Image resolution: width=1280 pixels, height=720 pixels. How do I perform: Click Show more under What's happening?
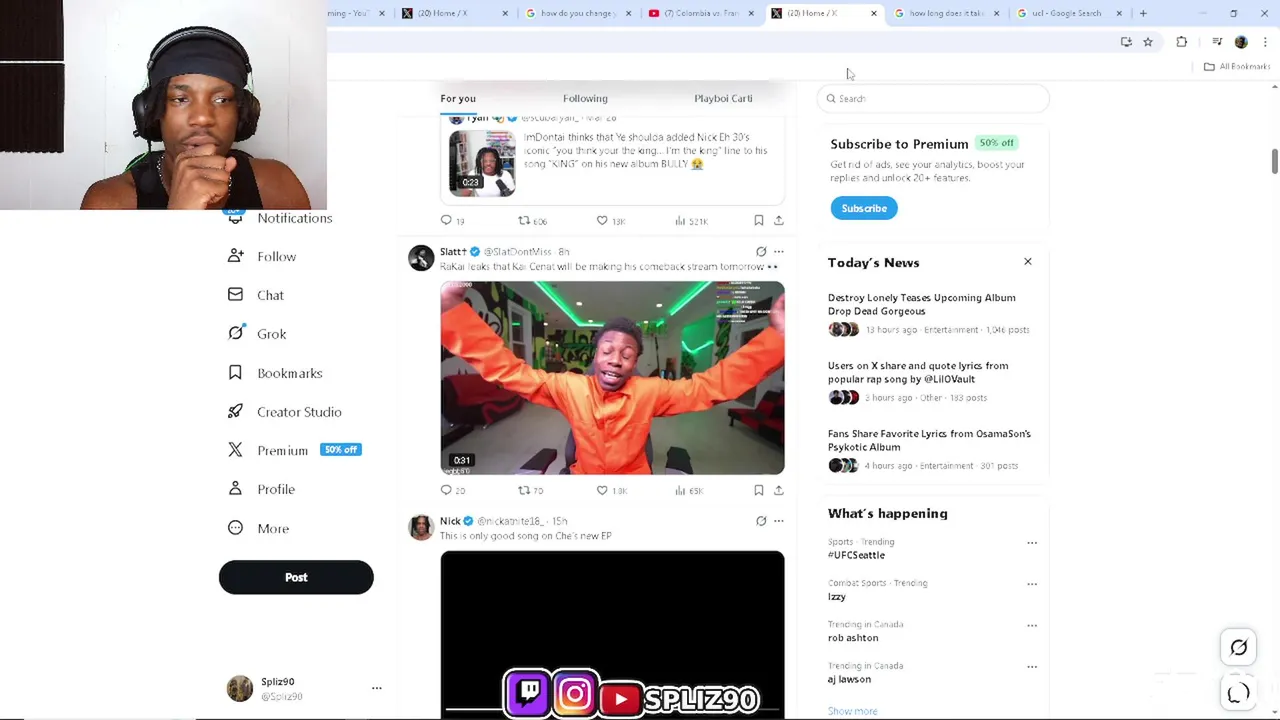click(852, 711)
